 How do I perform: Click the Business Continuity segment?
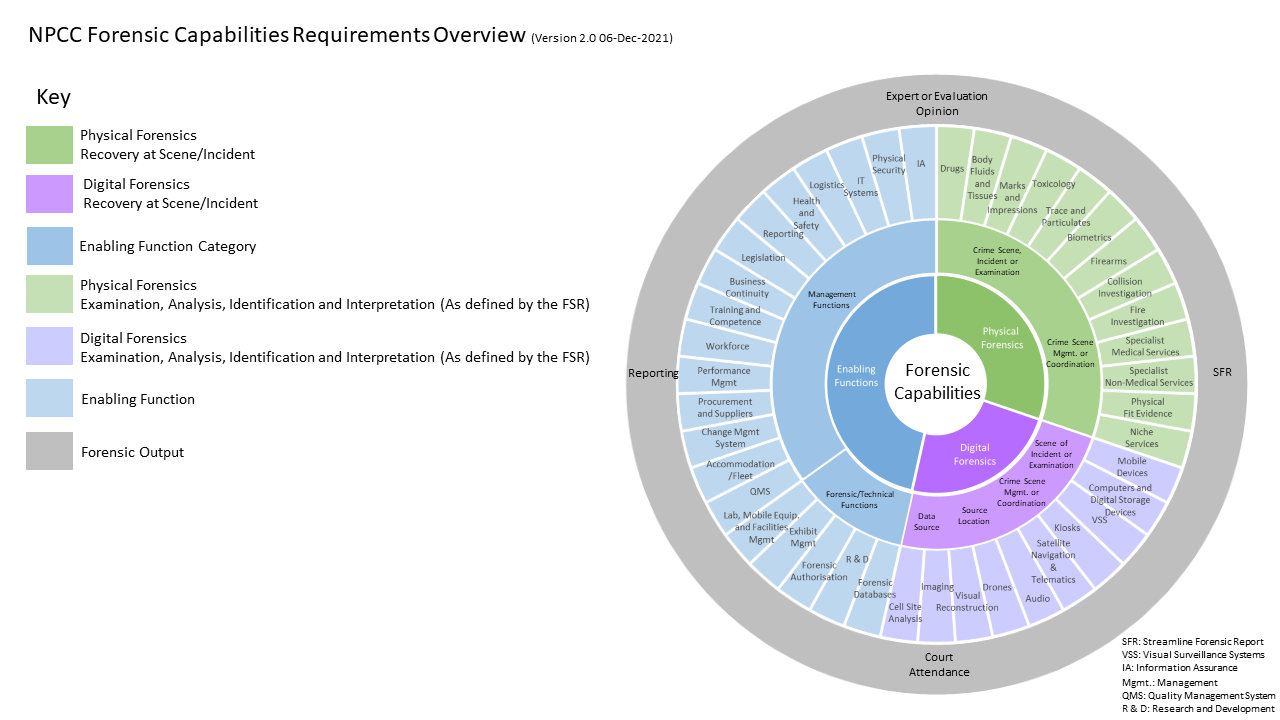coord(748,288)
